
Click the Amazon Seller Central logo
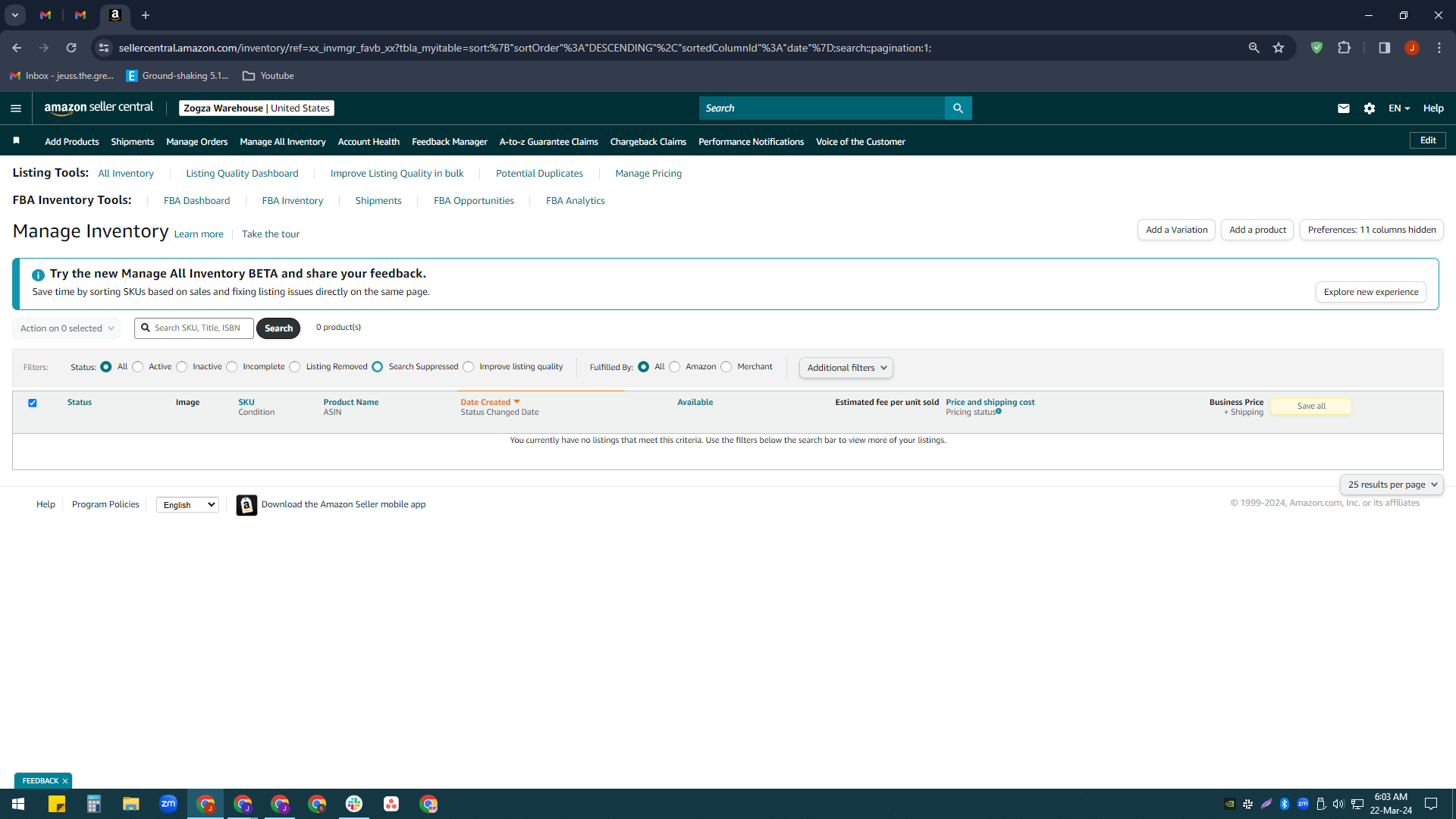click(99, 108)
